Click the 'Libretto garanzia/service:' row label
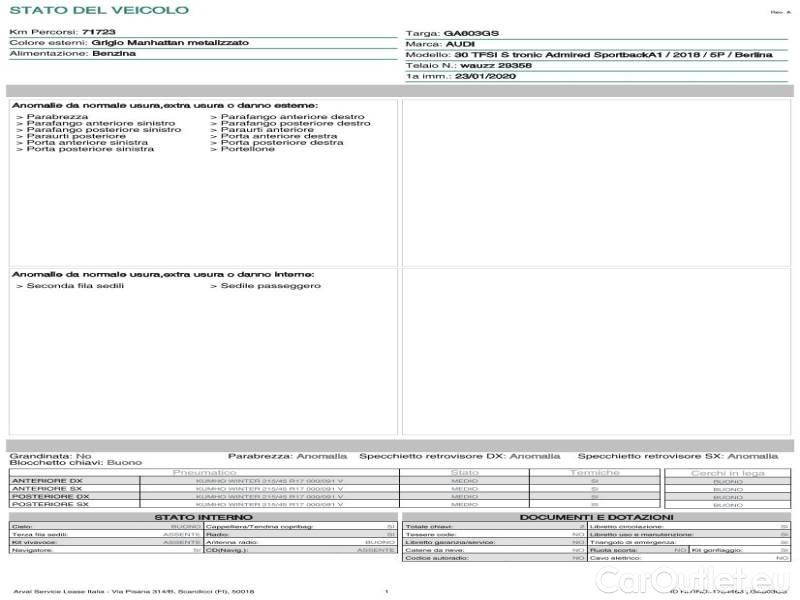This screenshot has width=800, height=600. click(450, 542)
